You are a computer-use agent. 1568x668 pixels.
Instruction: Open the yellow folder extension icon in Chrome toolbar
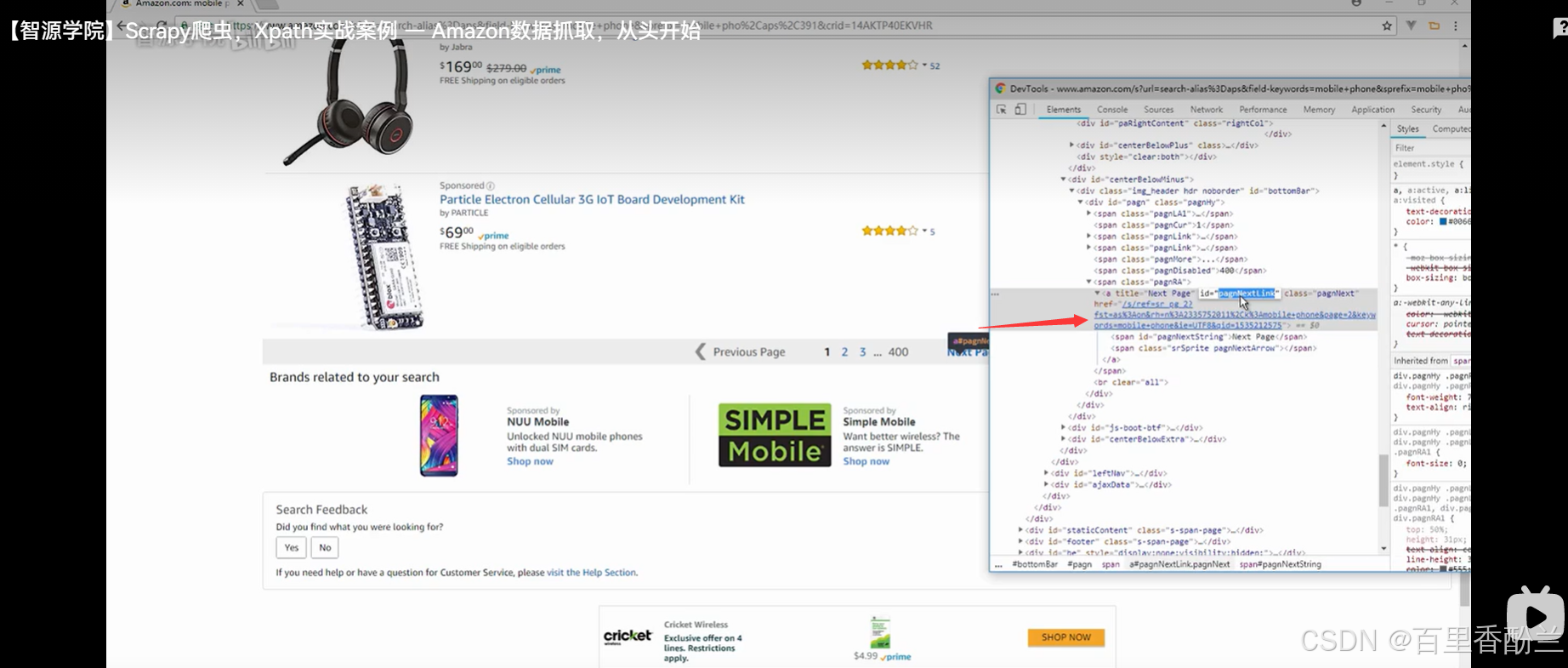(x=1434, y=26)
